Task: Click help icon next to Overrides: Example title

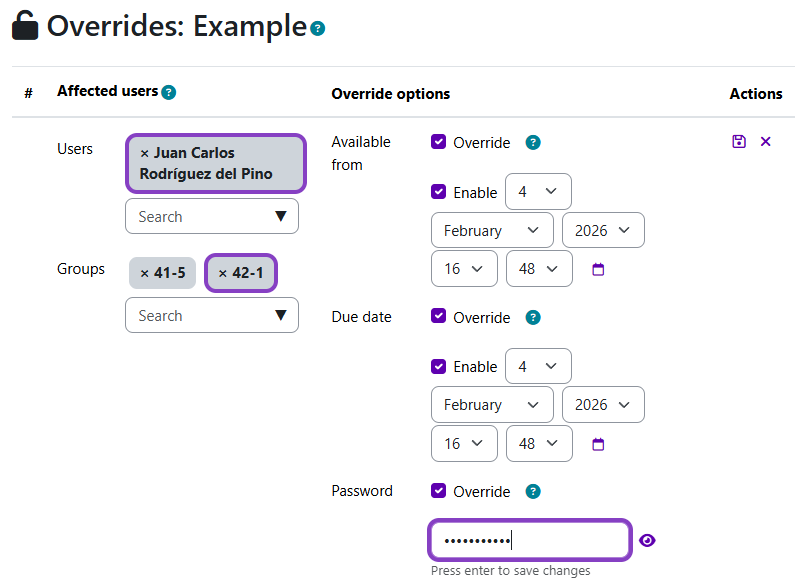Action: [318, 29]
